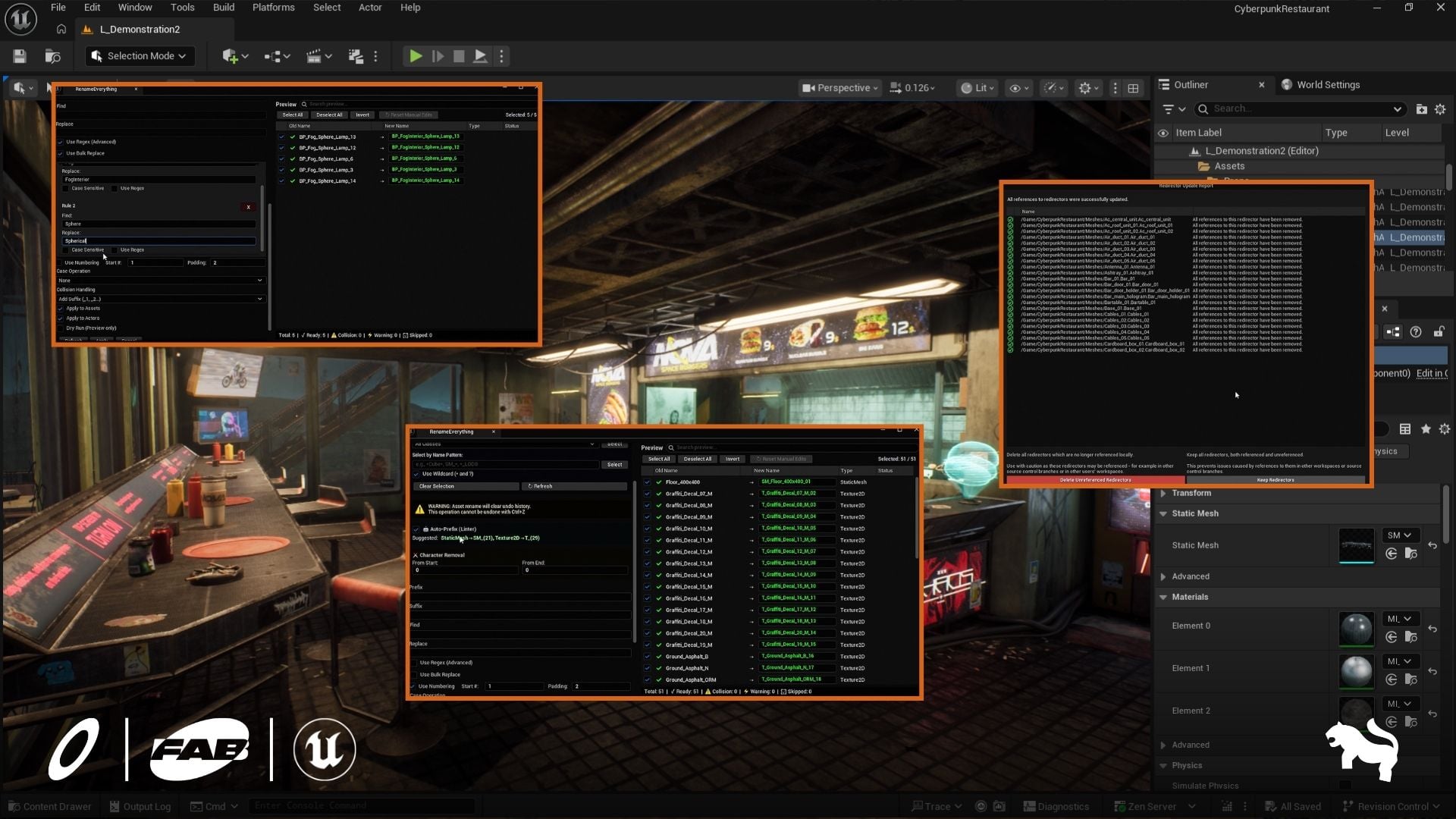The height and width of the screenshot is (819, 1456).
Task: Browse to Static Mesh asset via folder icon
Action: click(1412, 554)
